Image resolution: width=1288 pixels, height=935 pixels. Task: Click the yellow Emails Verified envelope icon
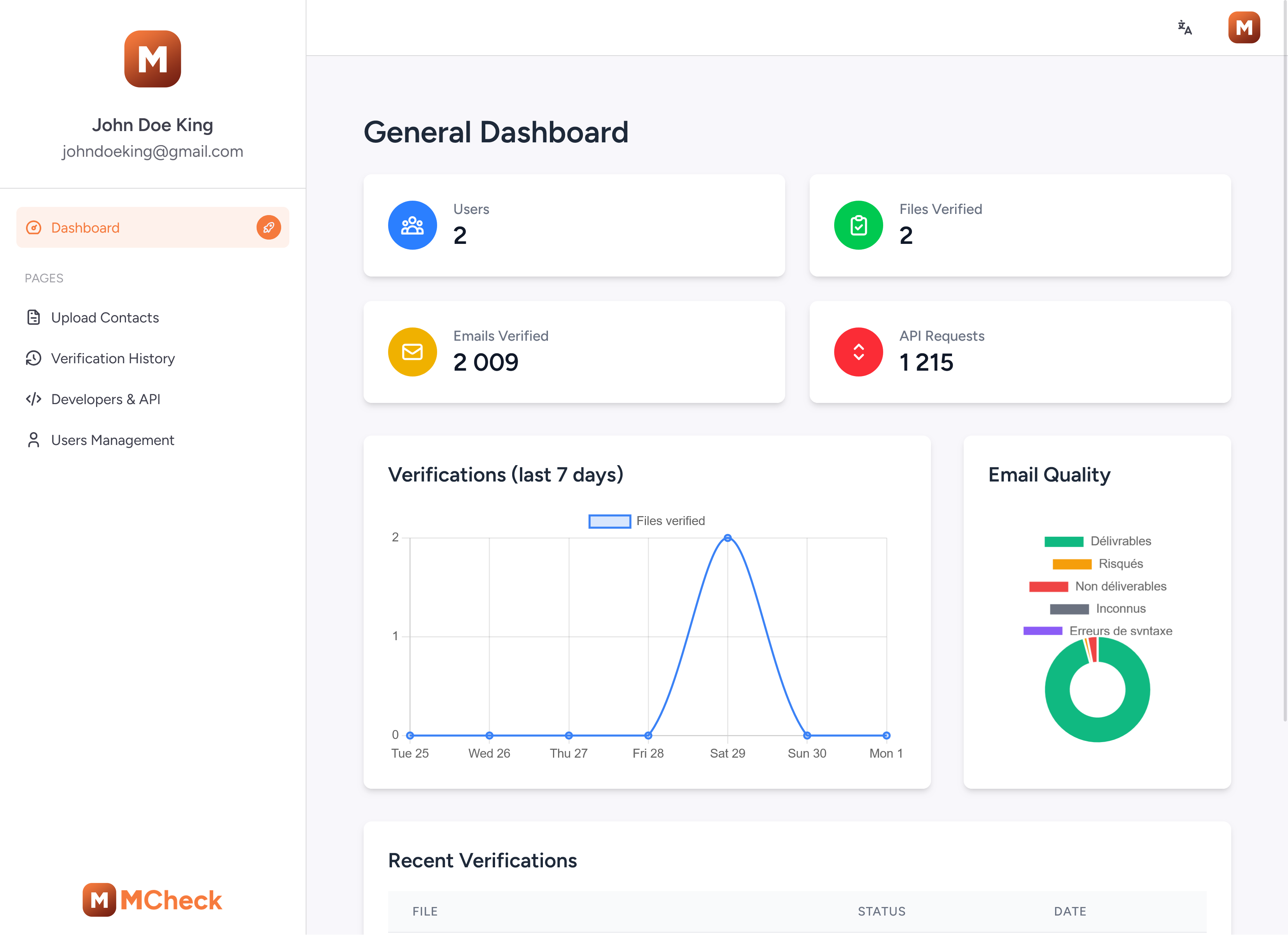click(x=412, y=352)
